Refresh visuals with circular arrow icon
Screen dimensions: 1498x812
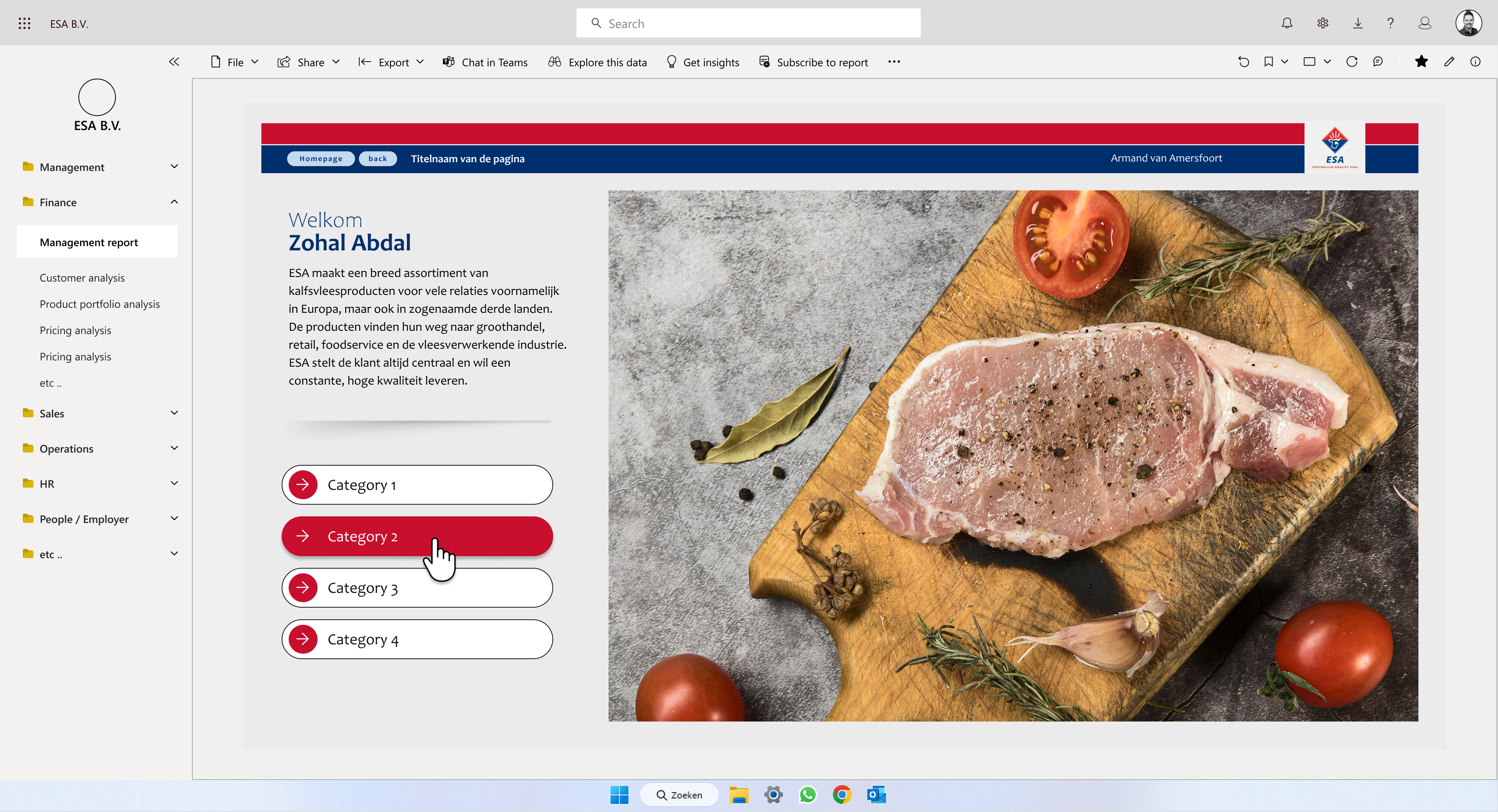[1351, 62]
